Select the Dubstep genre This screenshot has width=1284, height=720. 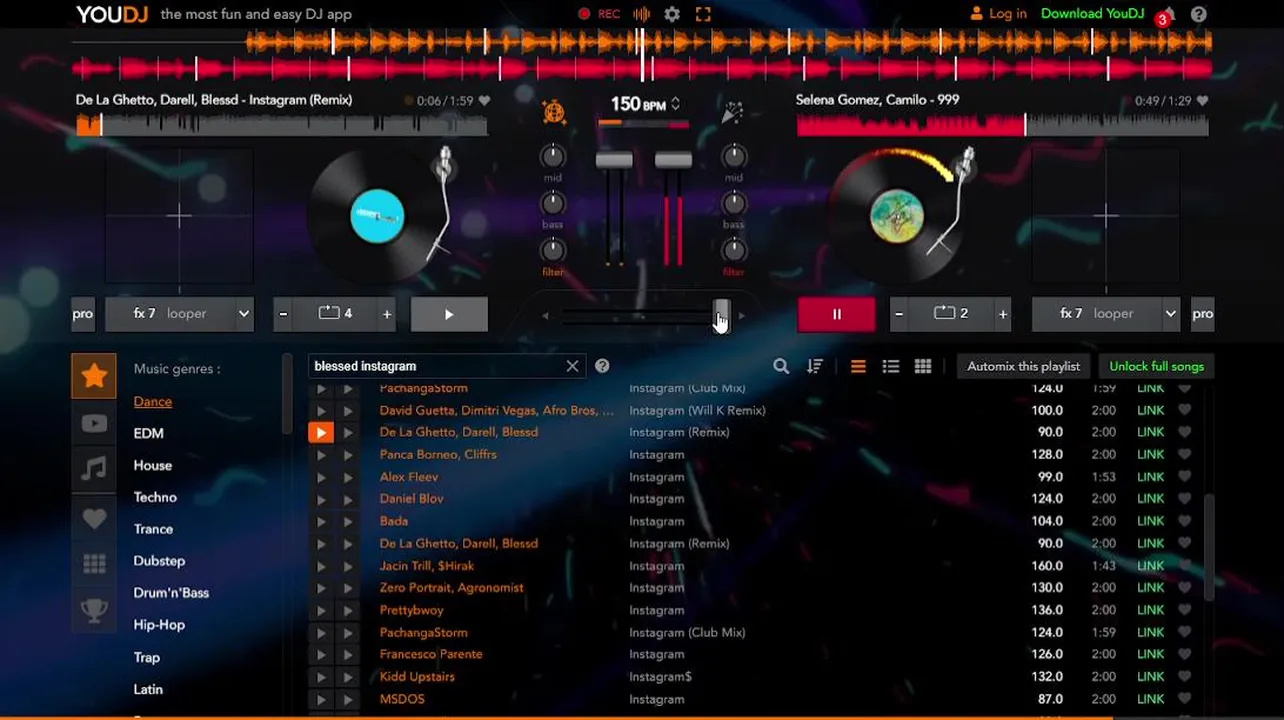tap(159, 561)
